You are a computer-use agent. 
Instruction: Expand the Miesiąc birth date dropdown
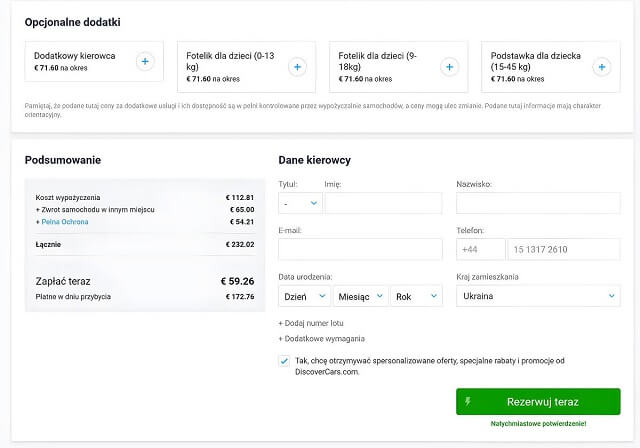tap(360, 296)
